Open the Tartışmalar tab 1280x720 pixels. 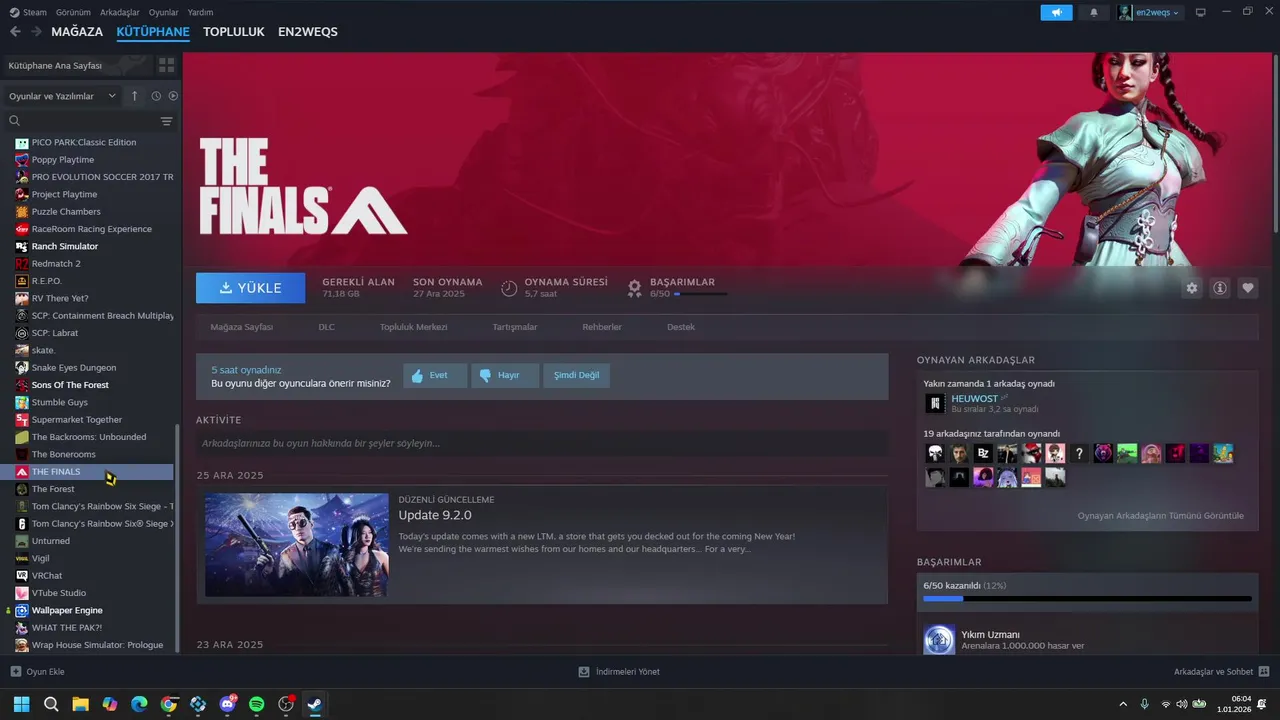(x=515, y=327)
